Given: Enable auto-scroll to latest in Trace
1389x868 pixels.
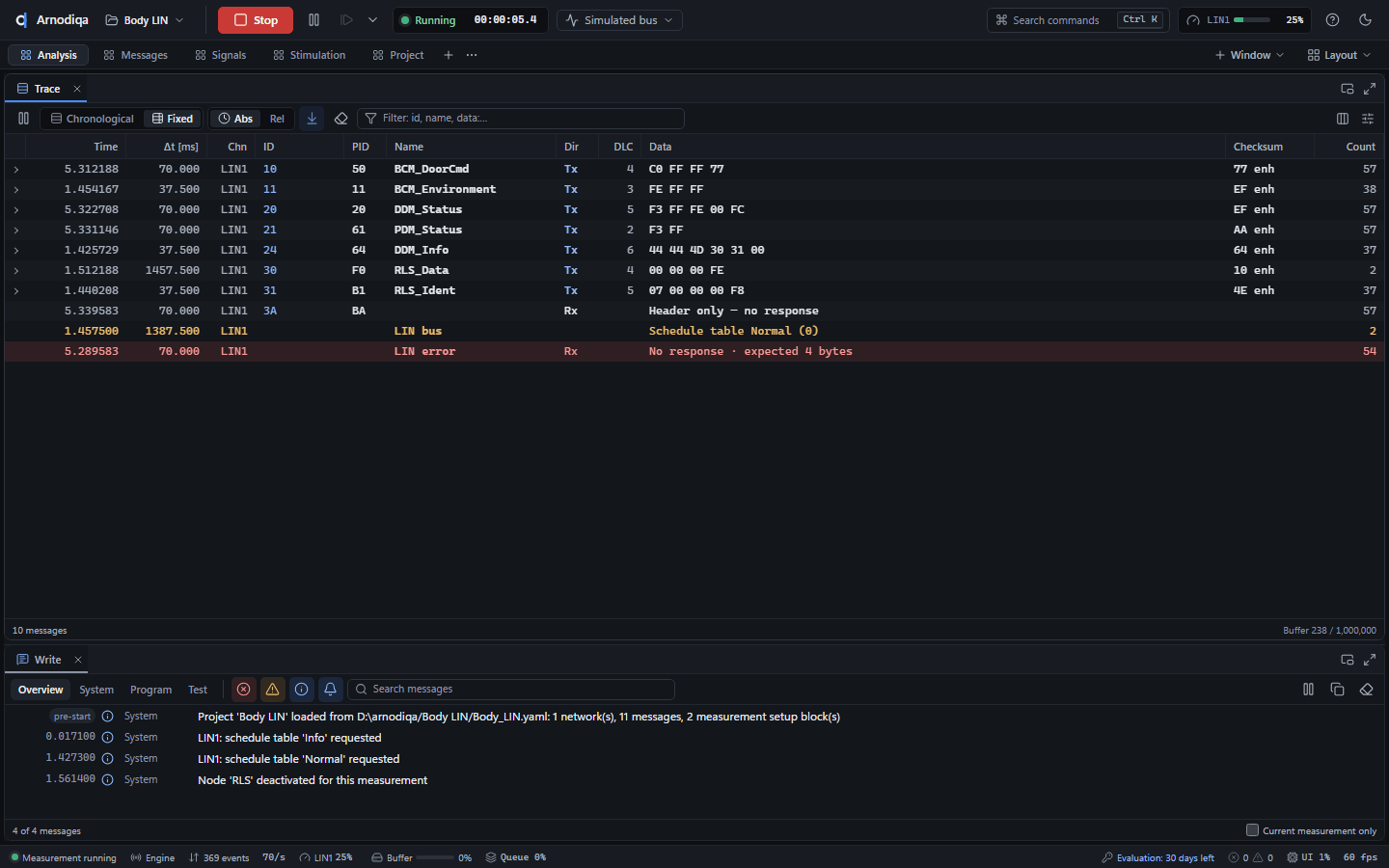Looking at the screenshot, I should [x=312, y=119].
